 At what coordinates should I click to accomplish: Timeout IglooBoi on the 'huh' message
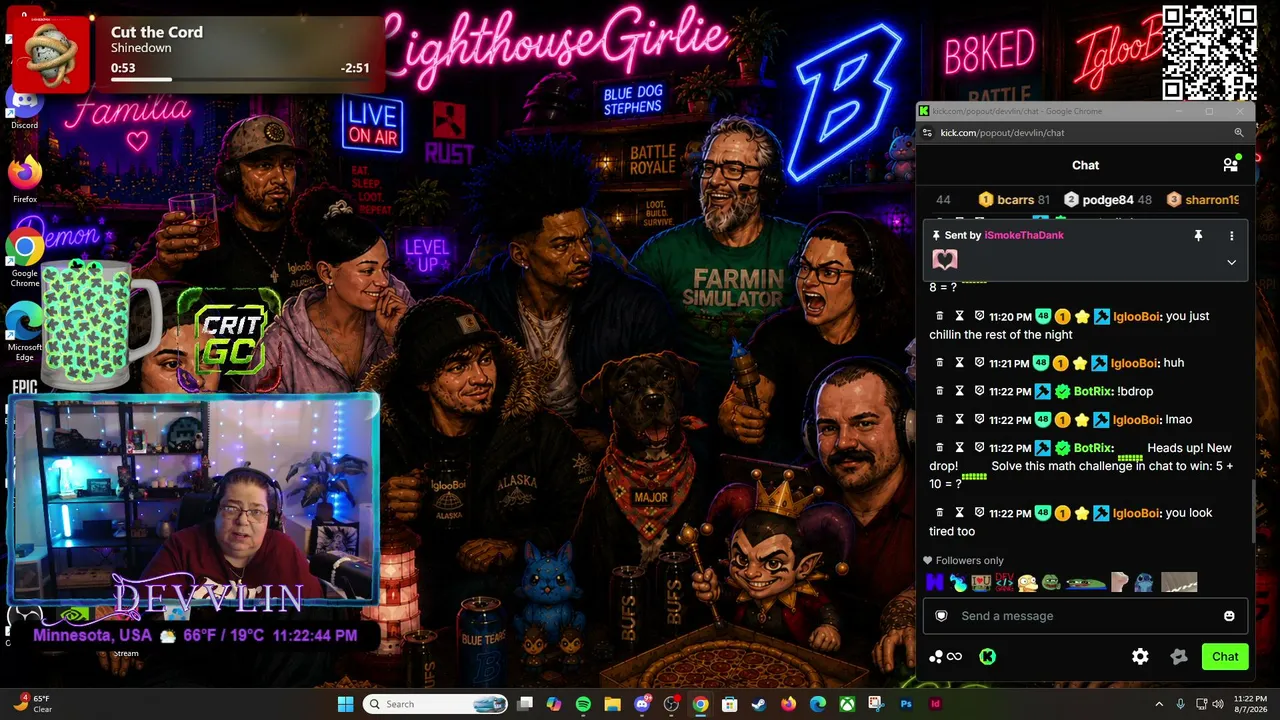pos(960,363)
